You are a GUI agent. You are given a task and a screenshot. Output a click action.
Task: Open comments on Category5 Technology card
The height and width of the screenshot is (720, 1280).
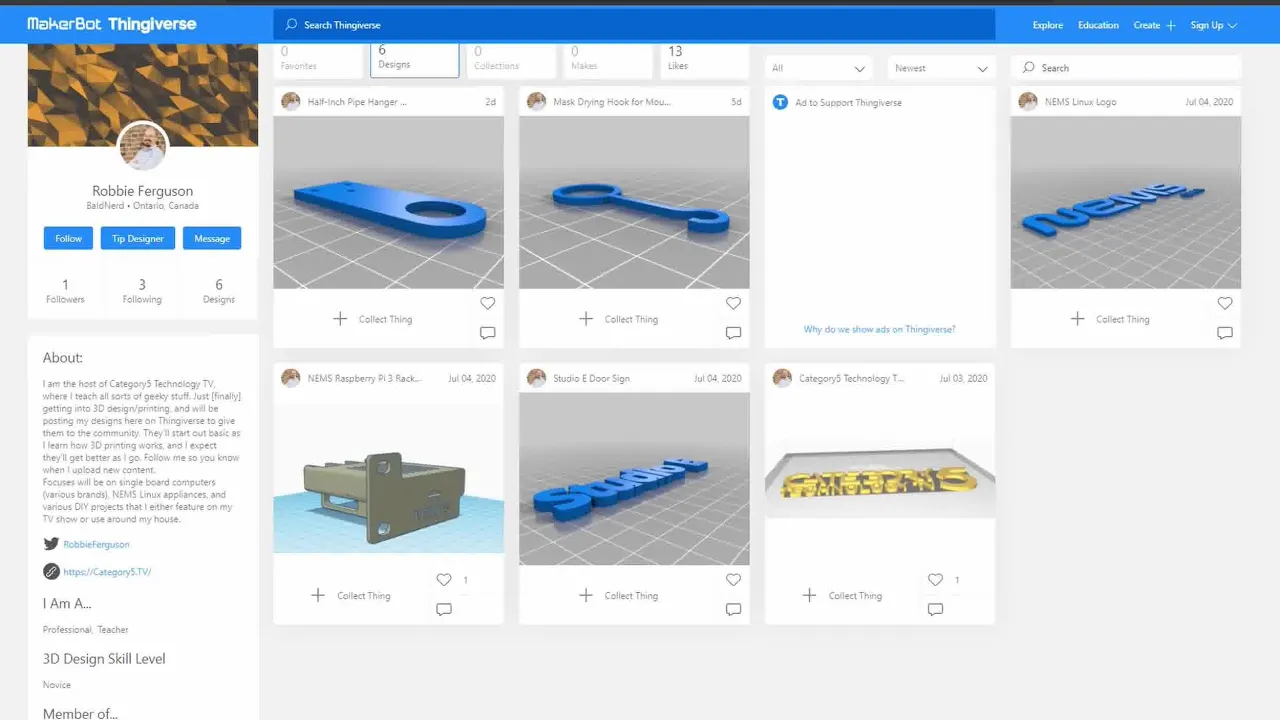(x=935, y=609)
